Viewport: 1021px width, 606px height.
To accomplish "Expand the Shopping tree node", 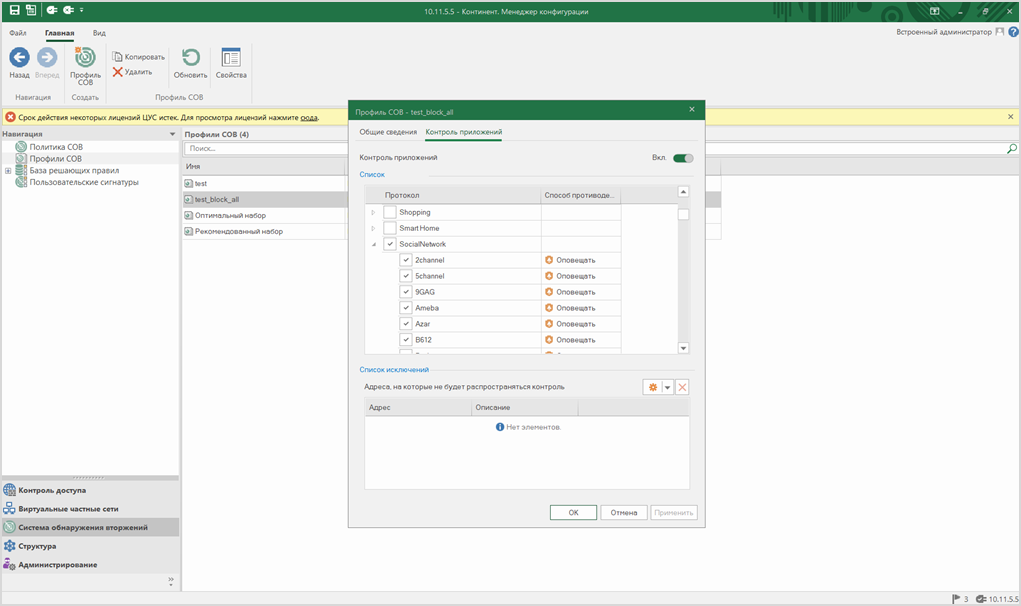I will click(374, 212).
